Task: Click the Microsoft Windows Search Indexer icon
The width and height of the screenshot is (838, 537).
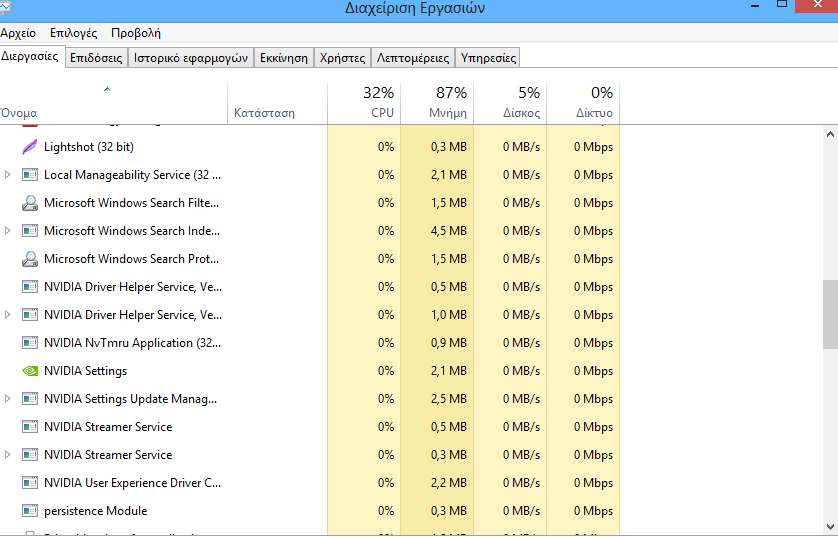Action: (29, 231)
